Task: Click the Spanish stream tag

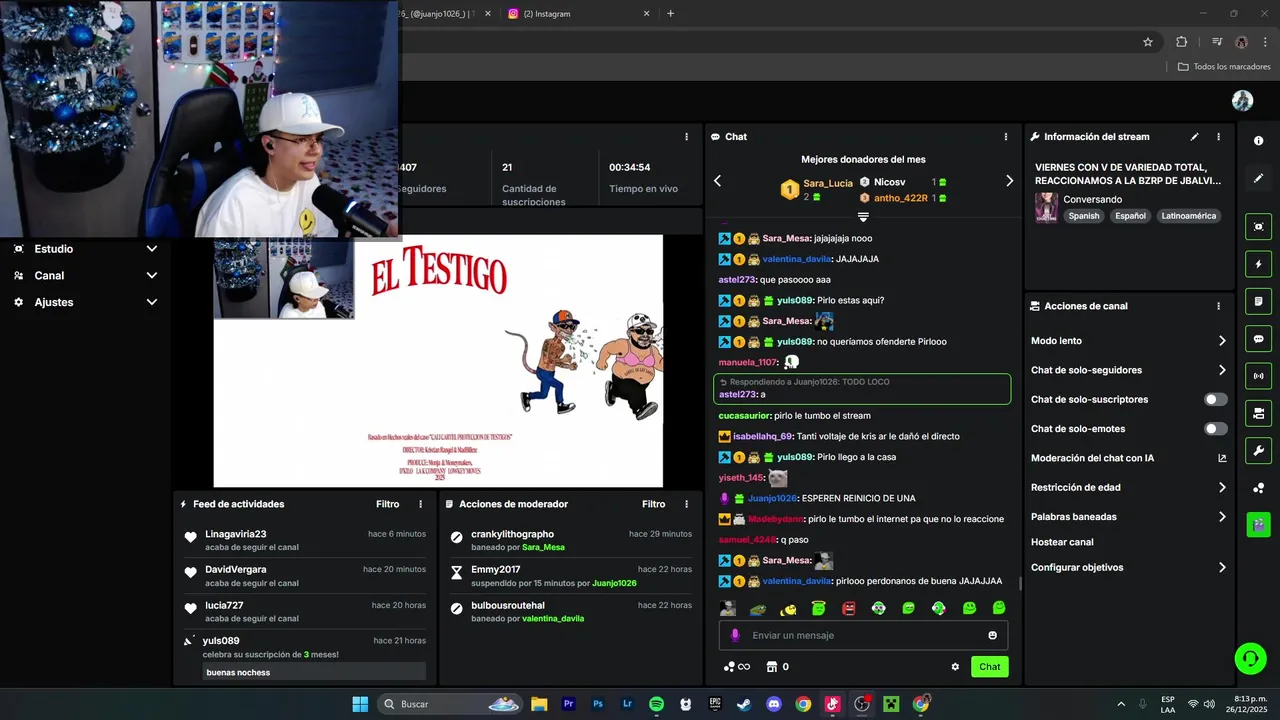Action: click(1083, 216)
